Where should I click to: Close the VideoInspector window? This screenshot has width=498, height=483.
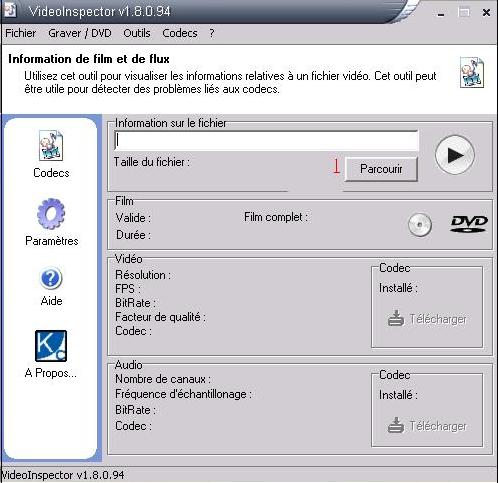(486, 13)
